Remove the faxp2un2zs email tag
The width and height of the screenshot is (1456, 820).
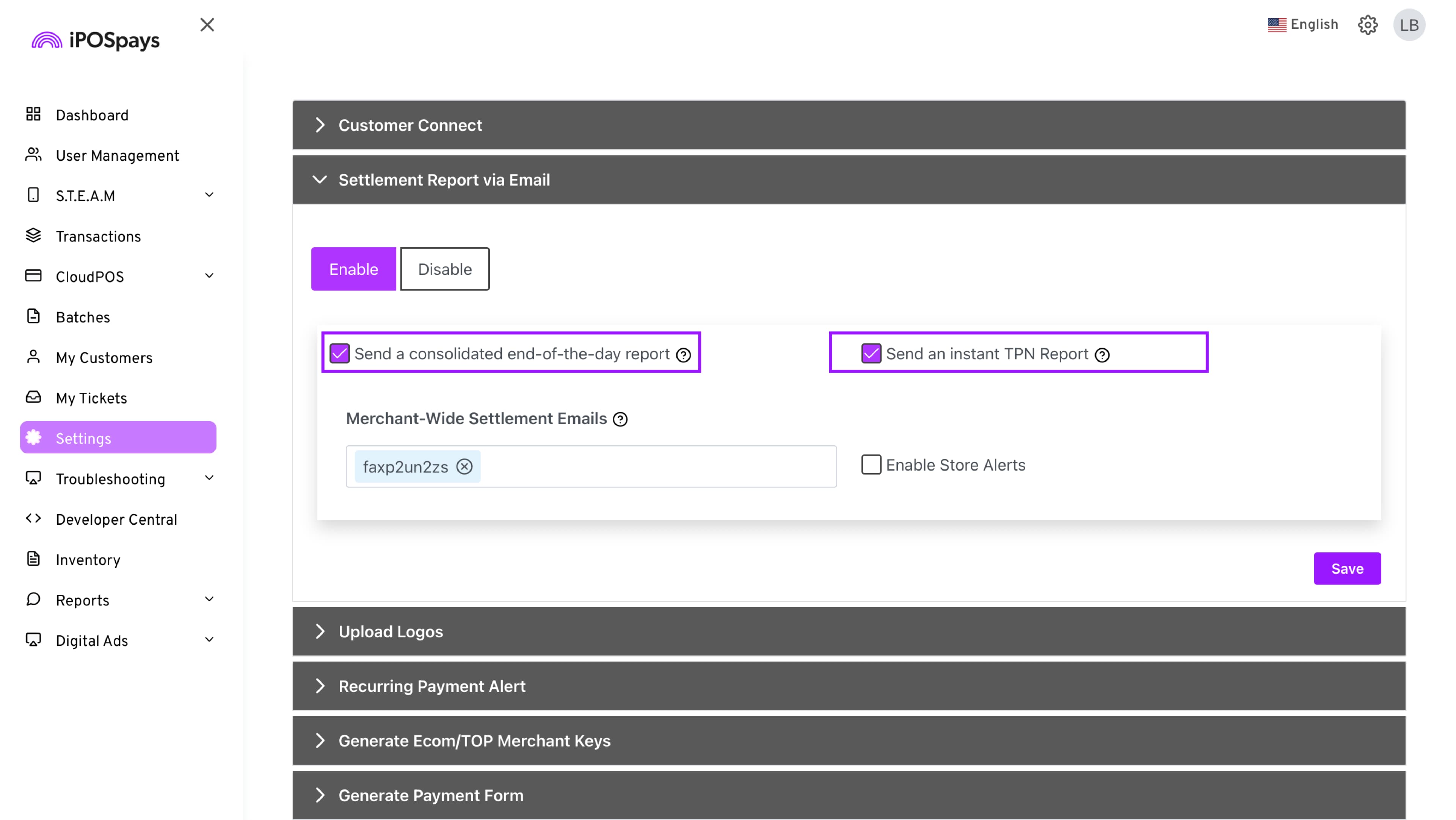click(x=464, y=467)
